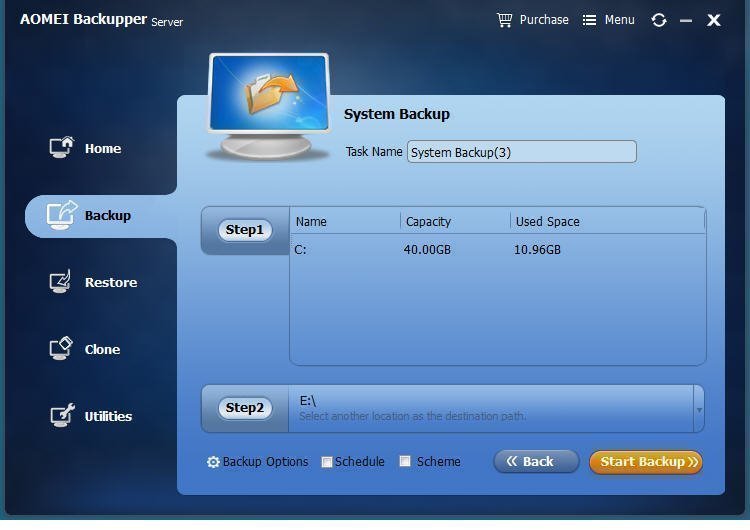Click the Step1 button
This screenshot has width=750, height=530.
click(x=244, y=230)
